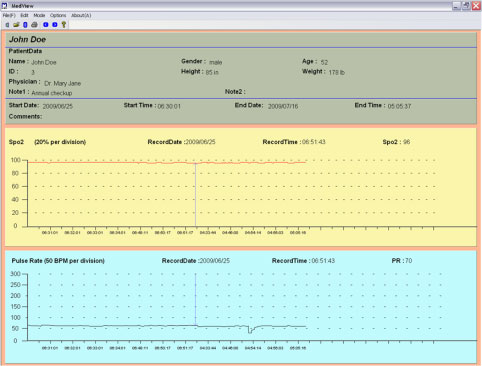Open the Edit menu

tap(24, 15)
